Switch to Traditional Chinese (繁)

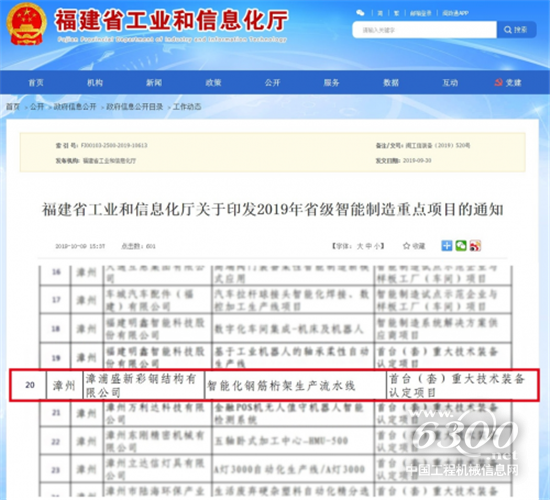click(x=396, y=13)
